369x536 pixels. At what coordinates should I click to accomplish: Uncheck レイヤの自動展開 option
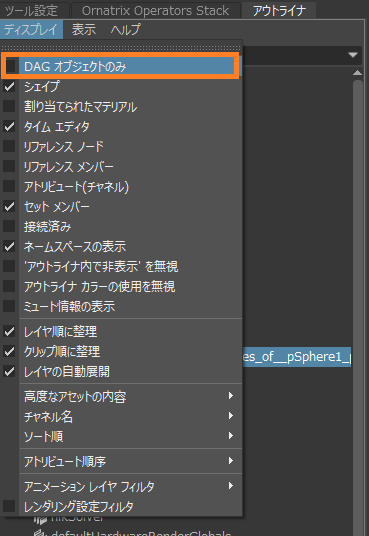9,371
